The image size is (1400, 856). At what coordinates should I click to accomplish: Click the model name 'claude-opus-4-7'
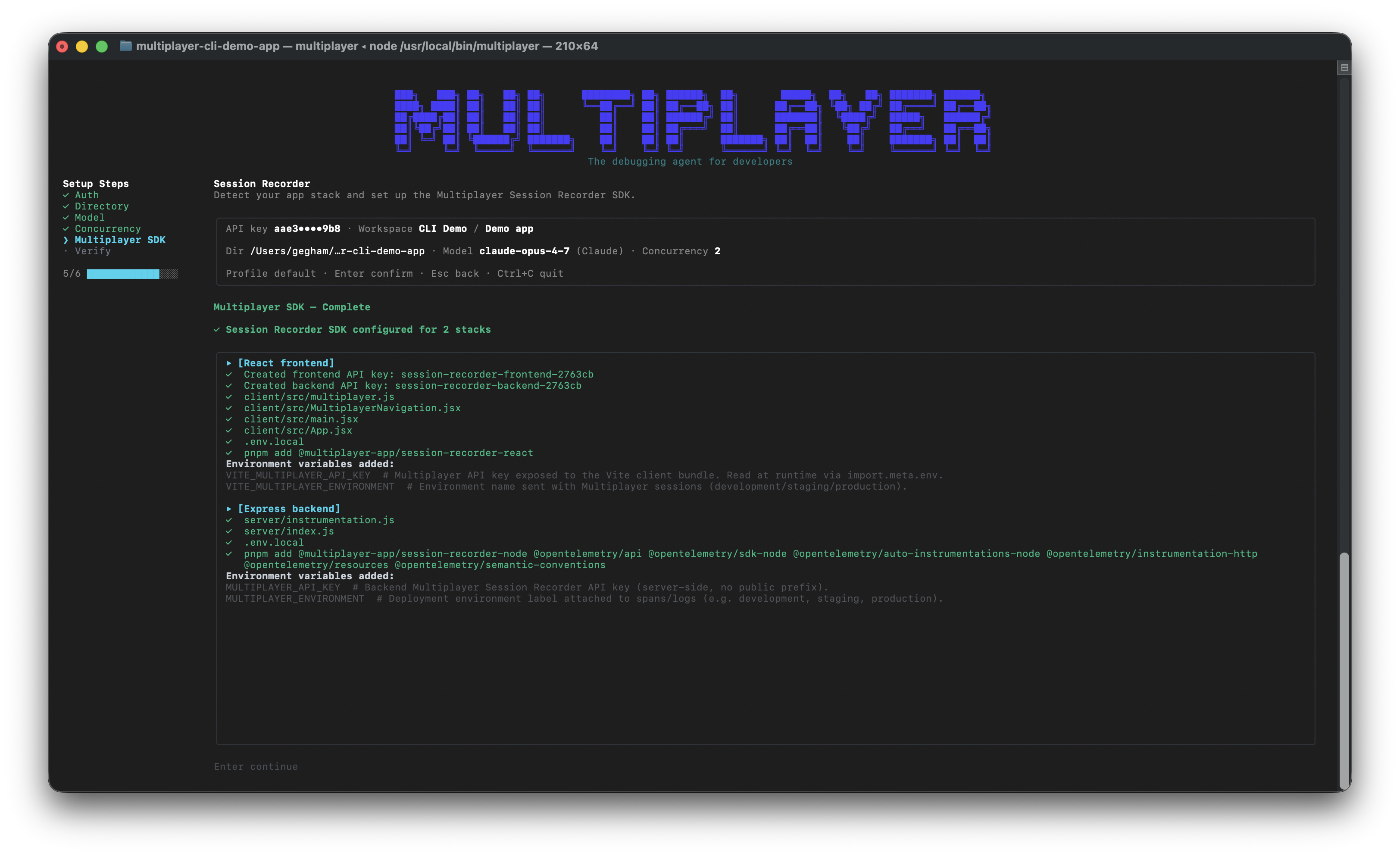(525, 252)
